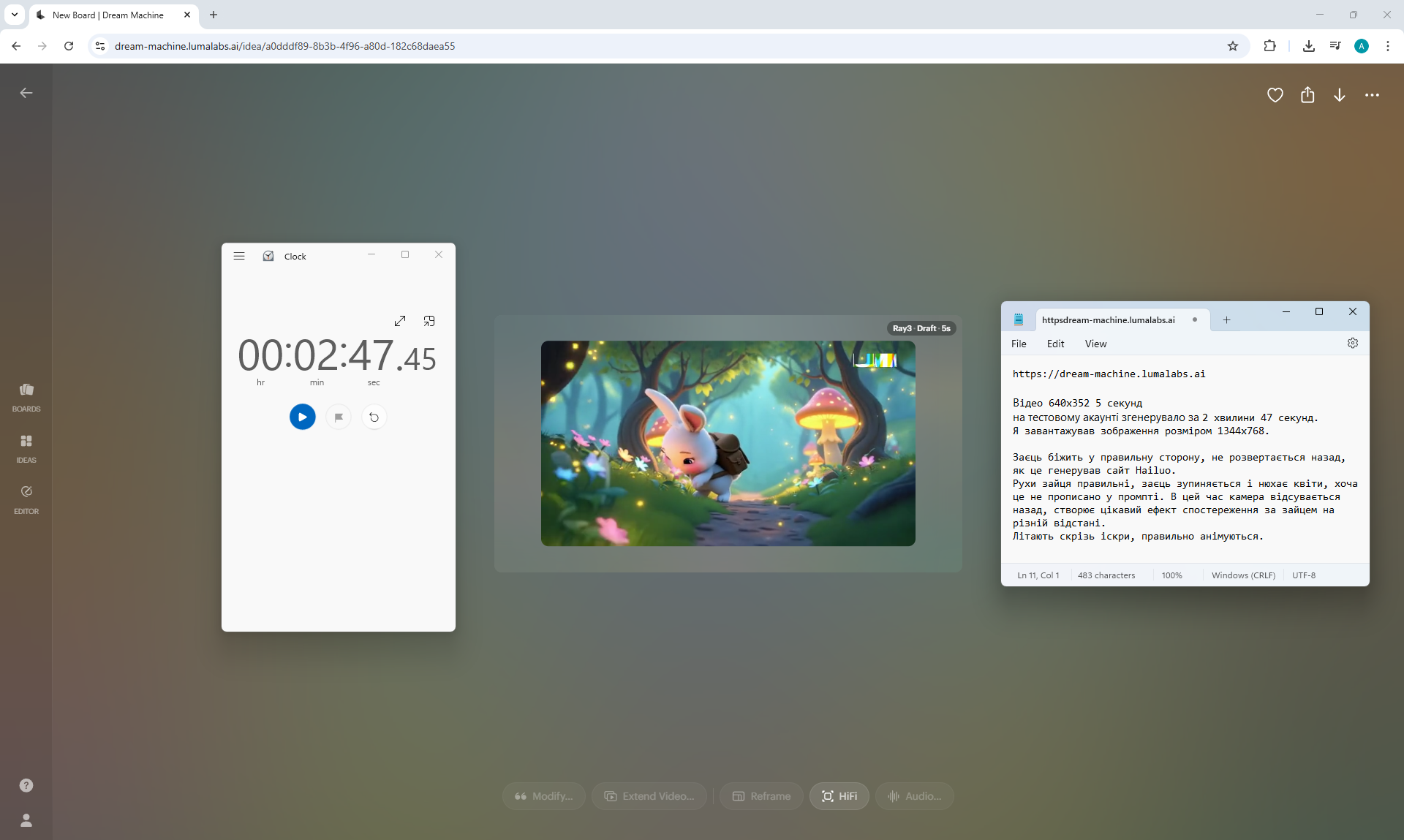Open Ideas in the sidebar
The width and height of the screenshot is (1404, 840).
[26, 448]
